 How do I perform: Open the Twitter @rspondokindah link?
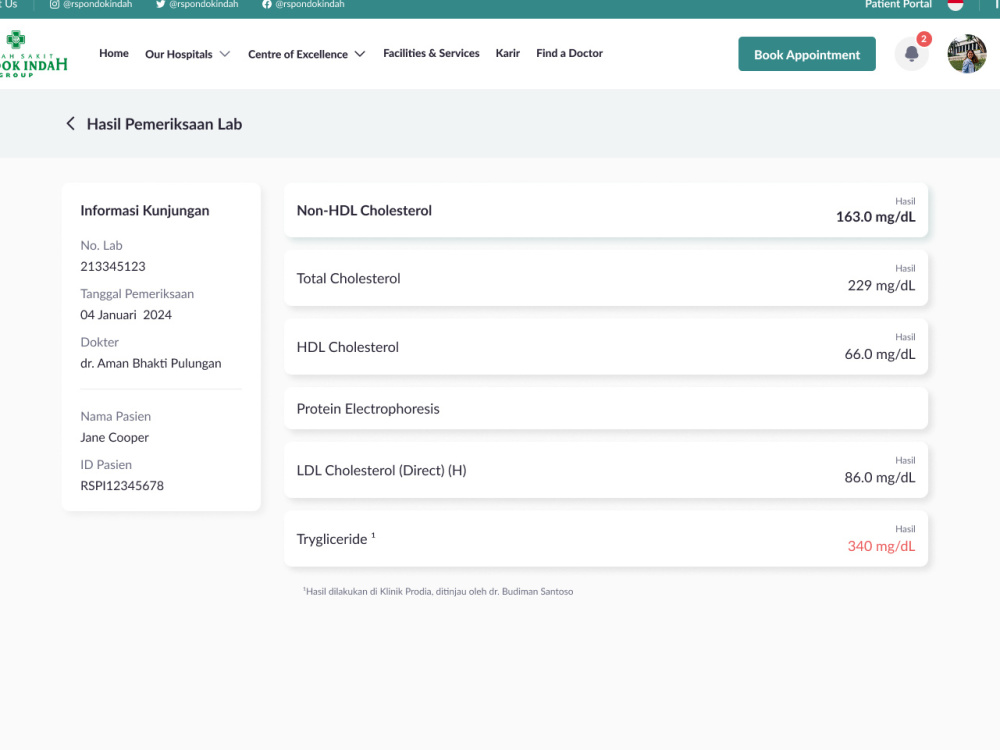[x=197, y=4]
